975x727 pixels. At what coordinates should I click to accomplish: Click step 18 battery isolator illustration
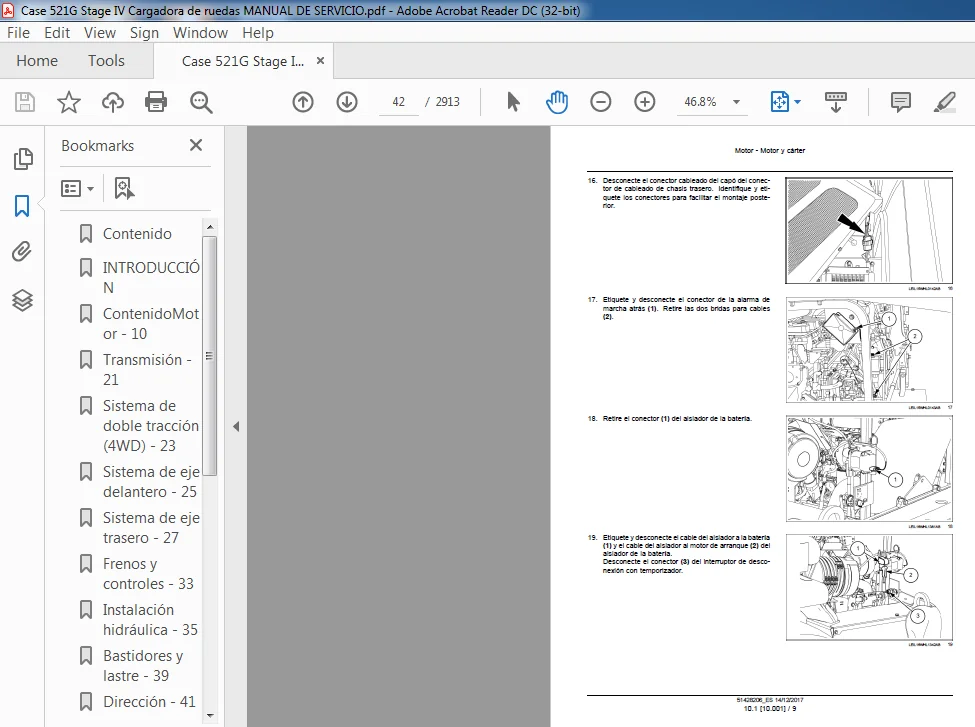(869, 468)
